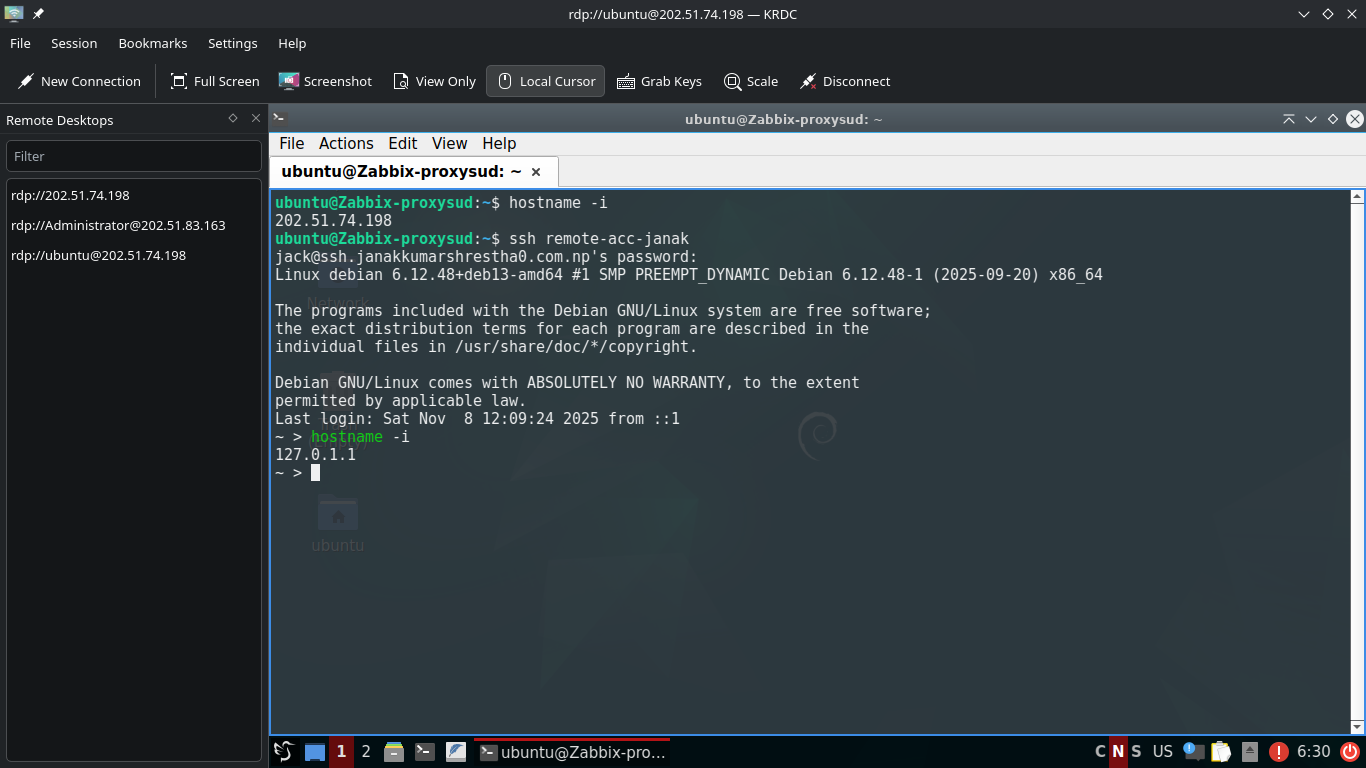
Task: Click the red power button in taskbar
Action: [x=1350, y=752]
